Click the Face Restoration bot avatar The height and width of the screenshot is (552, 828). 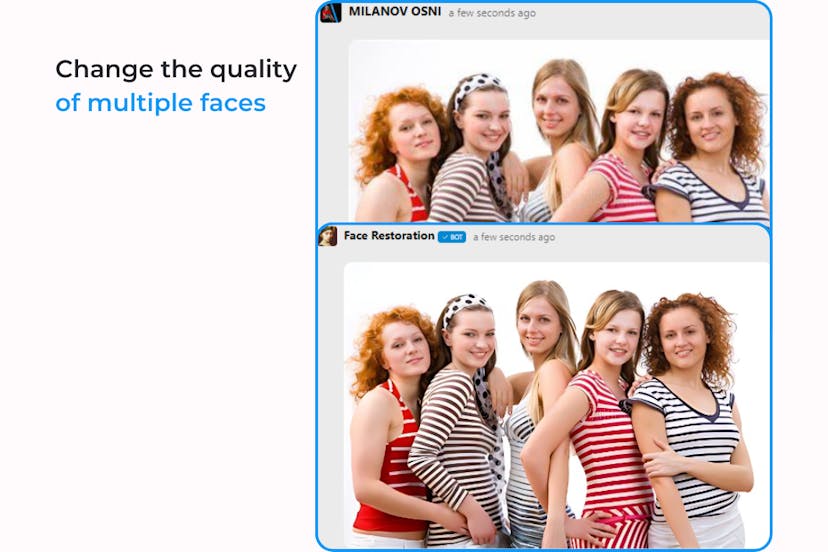point(327,236)
